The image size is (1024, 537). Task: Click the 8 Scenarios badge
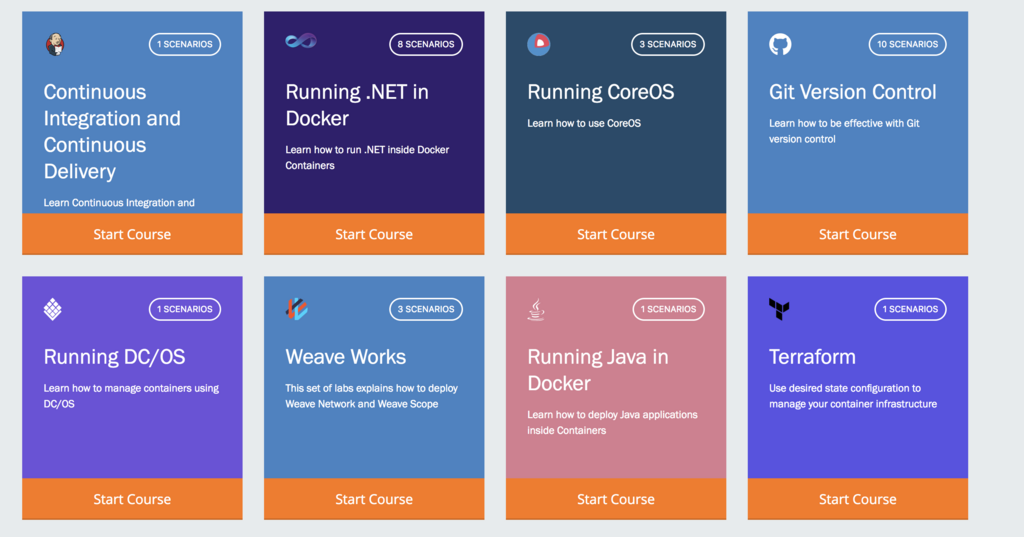point(426,44)
